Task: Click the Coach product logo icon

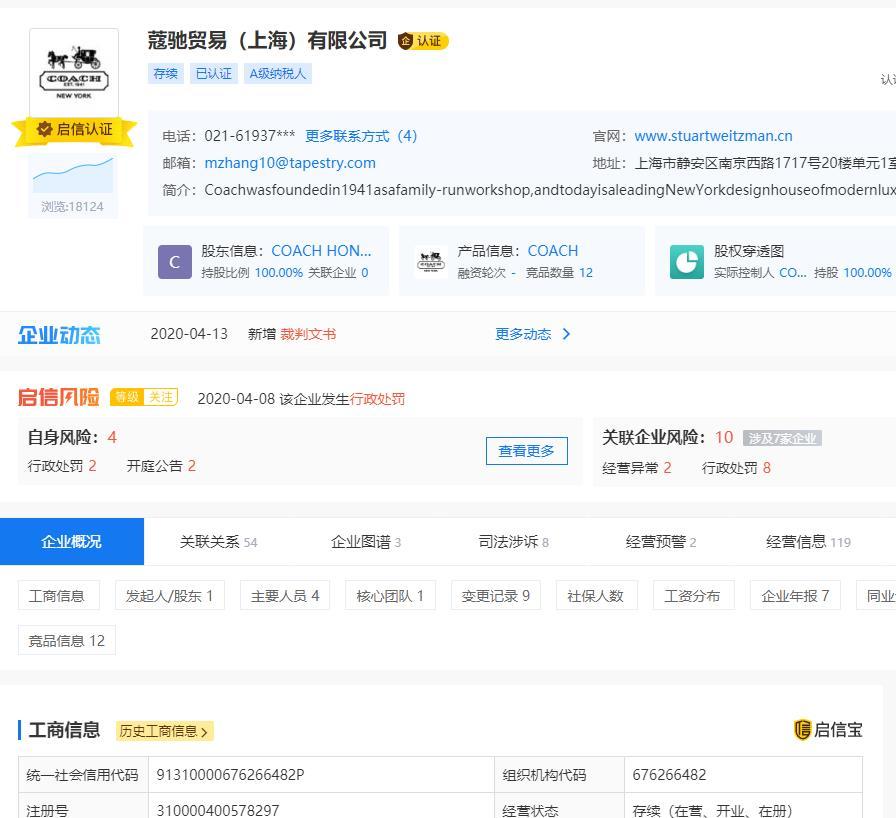Action: (430, 262)
